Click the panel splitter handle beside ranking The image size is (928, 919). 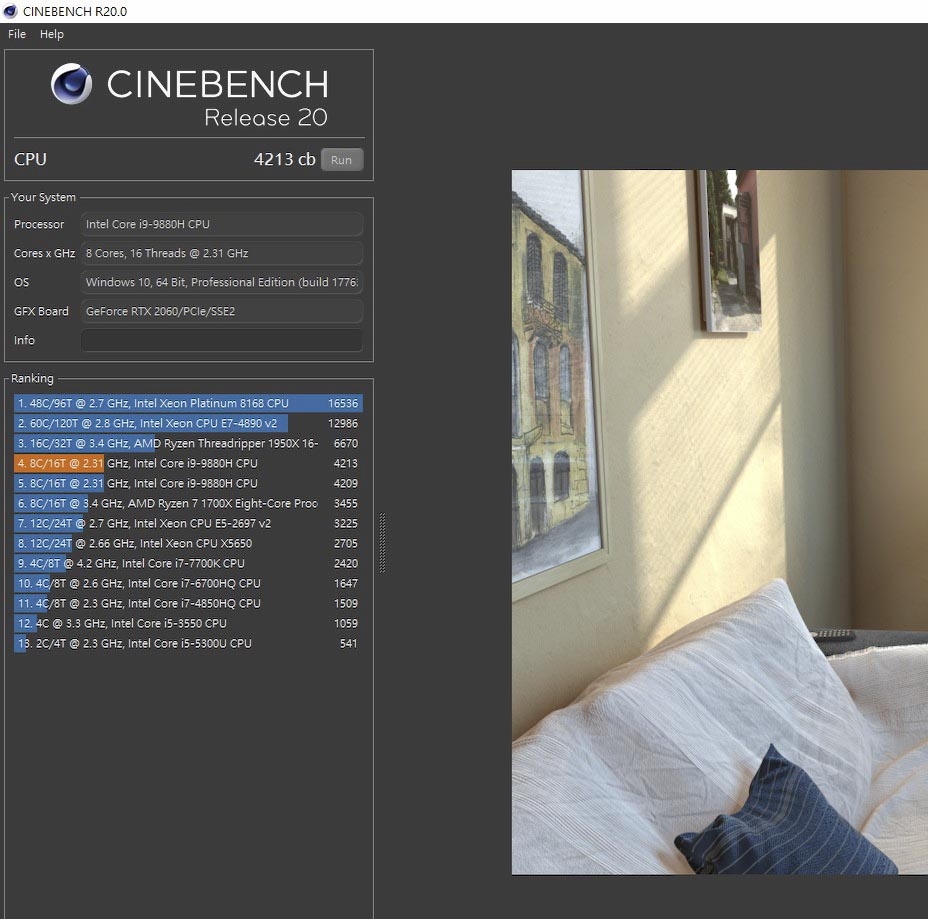(382, 543)
